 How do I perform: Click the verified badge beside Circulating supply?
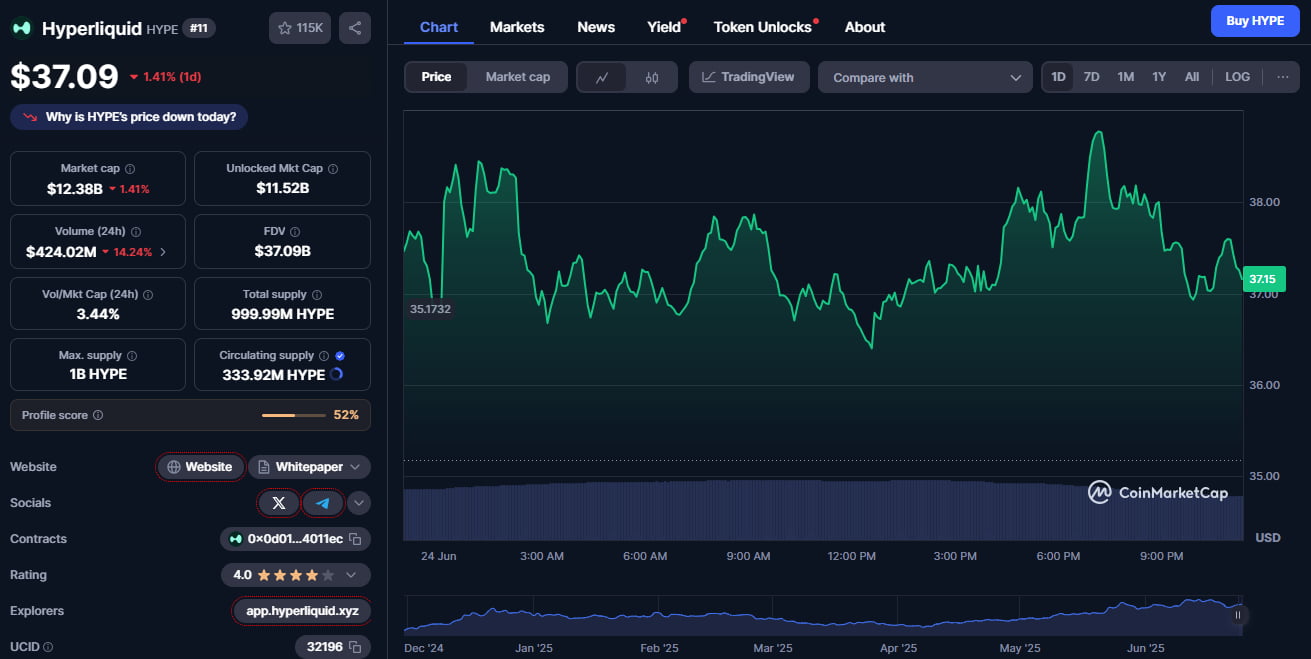click(x=340, y=356)
